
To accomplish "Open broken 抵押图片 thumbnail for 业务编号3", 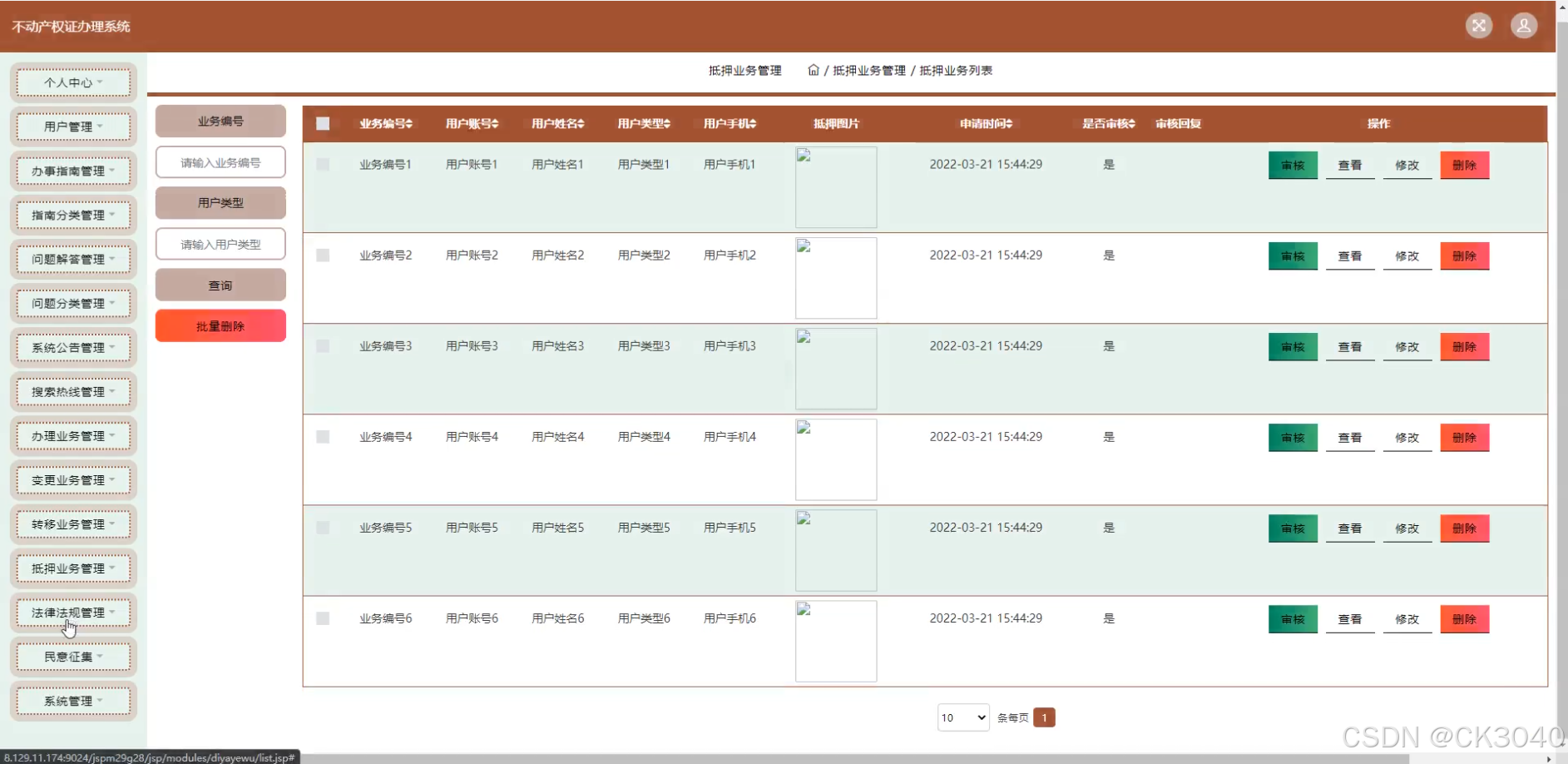I will [x=836, y=369].
